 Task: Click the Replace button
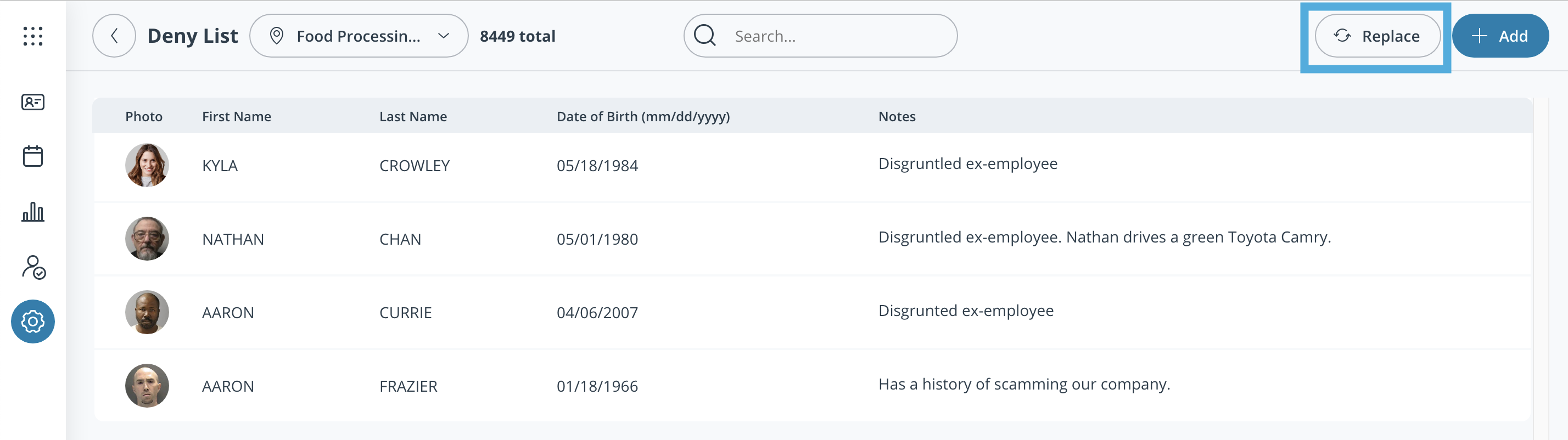click(1377, 36)
